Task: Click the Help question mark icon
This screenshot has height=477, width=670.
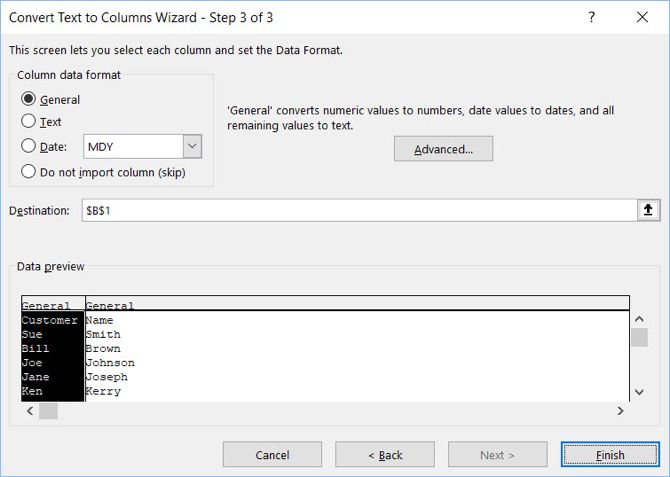Action: [x=594, y=17]
